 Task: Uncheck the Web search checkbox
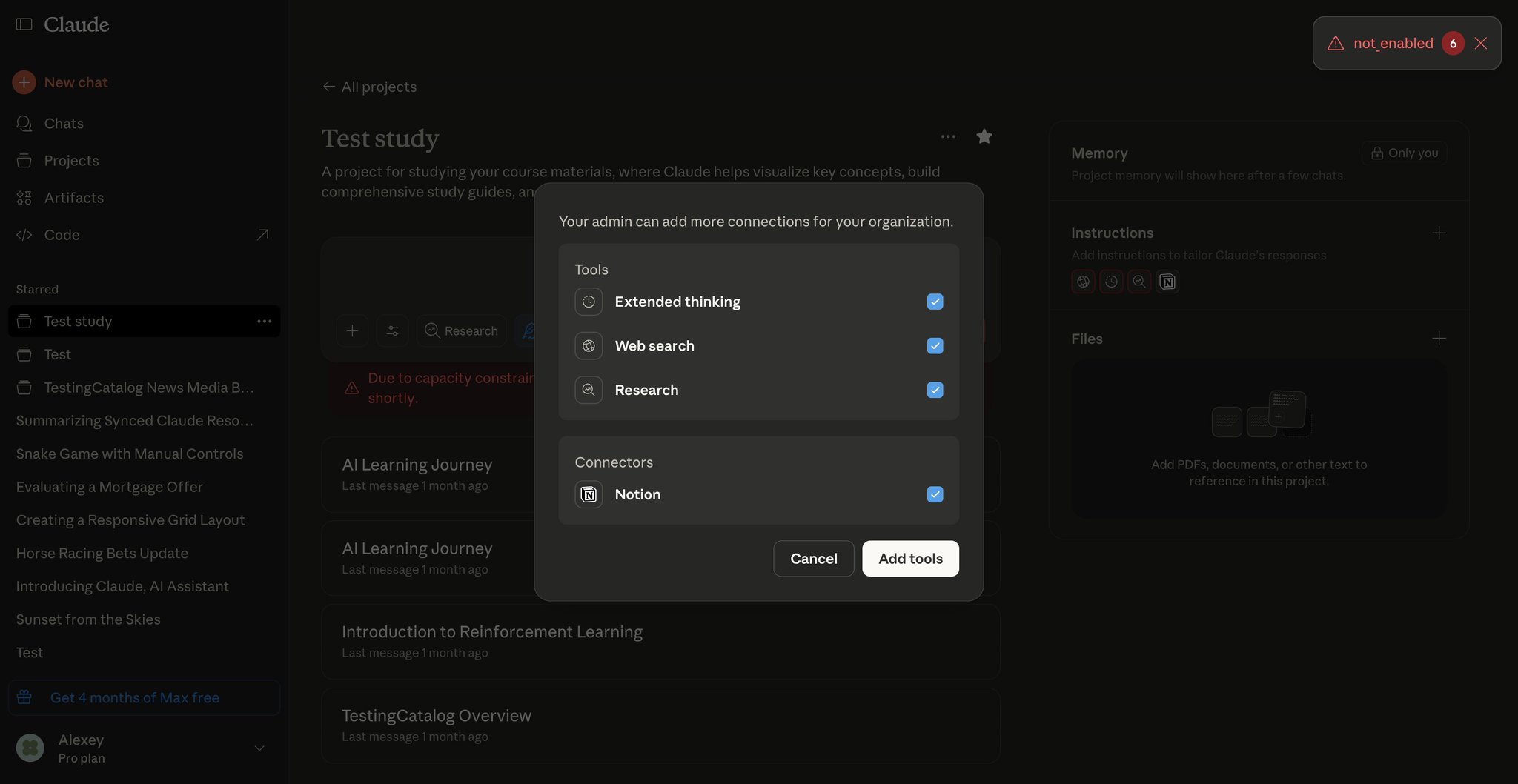935,346
